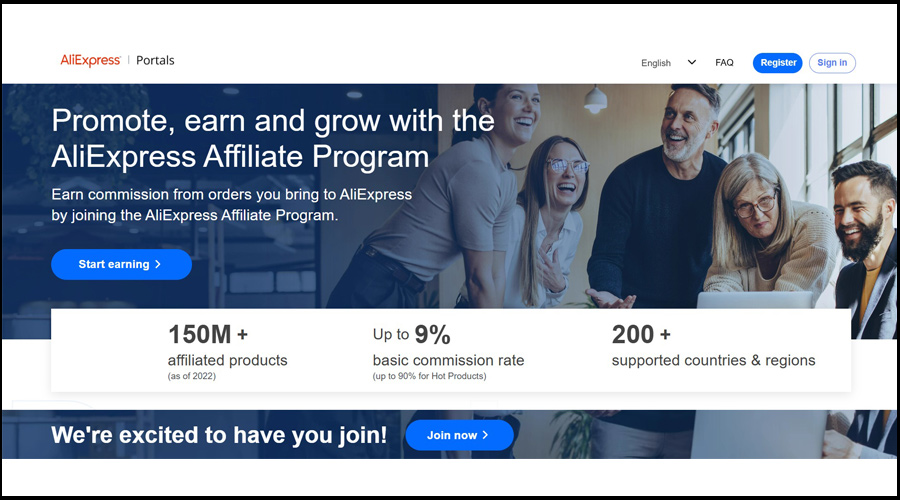Click the chevron arrow next to English

point(692,62)
